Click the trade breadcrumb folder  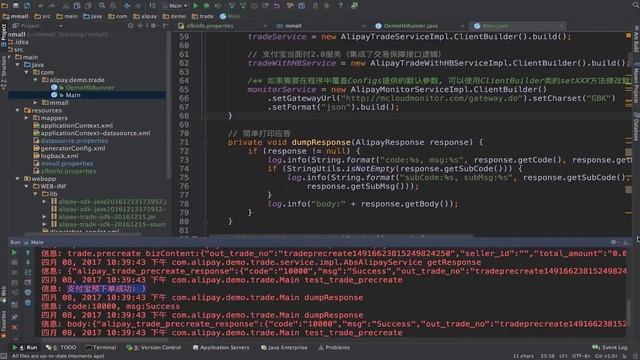(203, 16)
